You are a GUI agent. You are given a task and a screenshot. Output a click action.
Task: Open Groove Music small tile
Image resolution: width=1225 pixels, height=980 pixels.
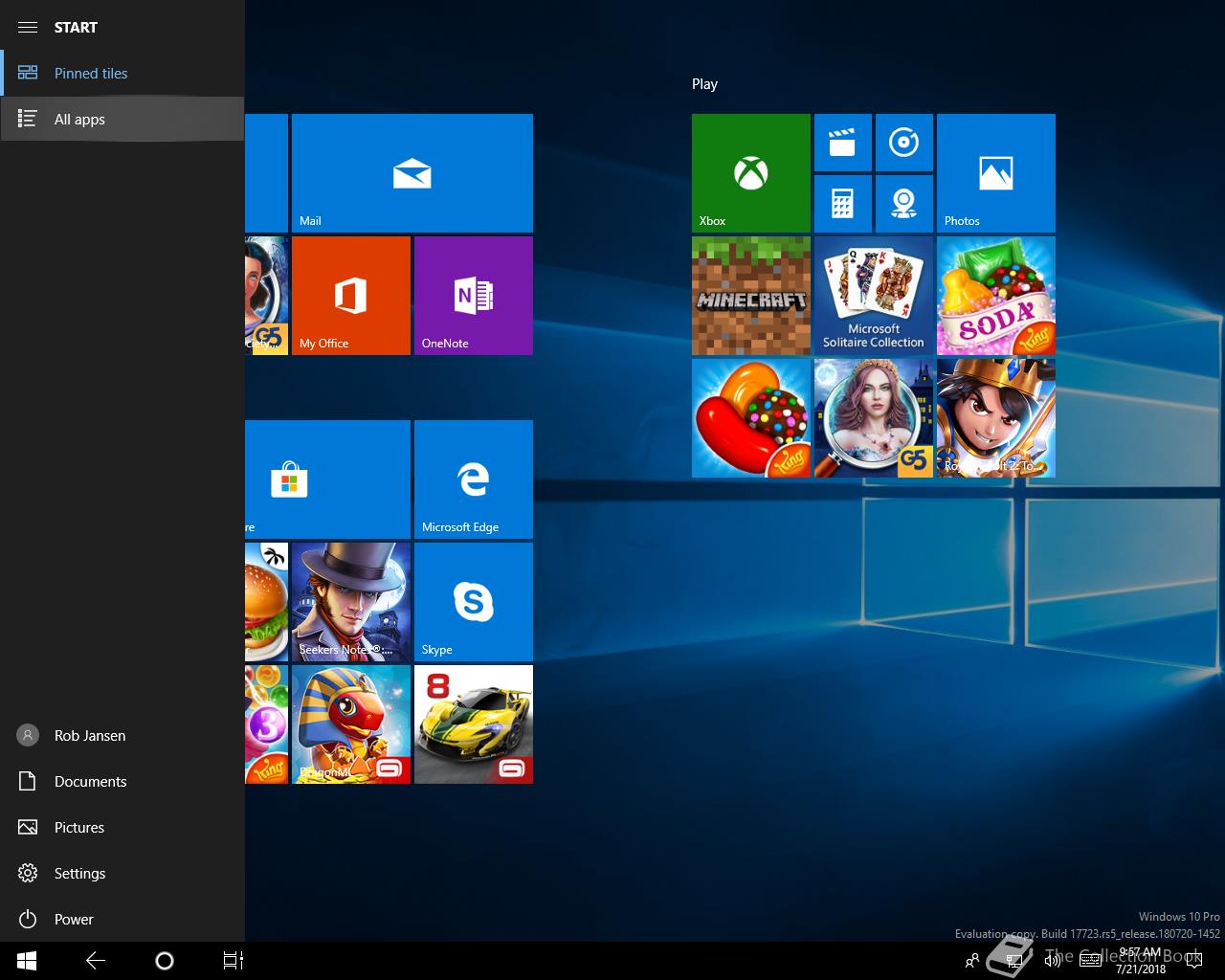pyautogui.click(x=903, y=143)
